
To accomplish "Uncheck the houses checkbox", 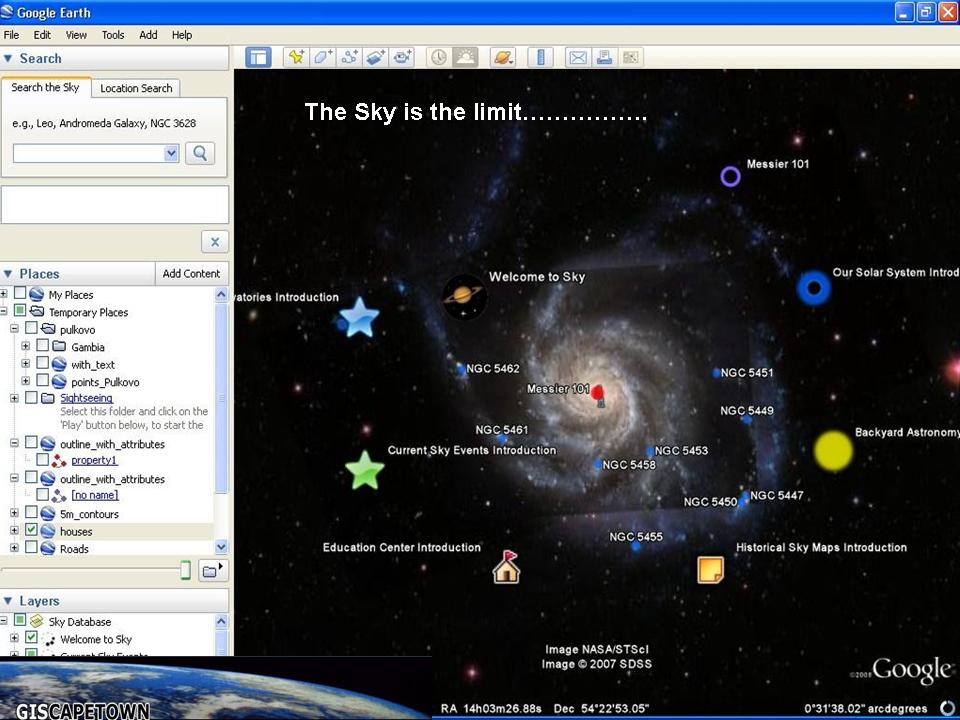I will [31, 530].
